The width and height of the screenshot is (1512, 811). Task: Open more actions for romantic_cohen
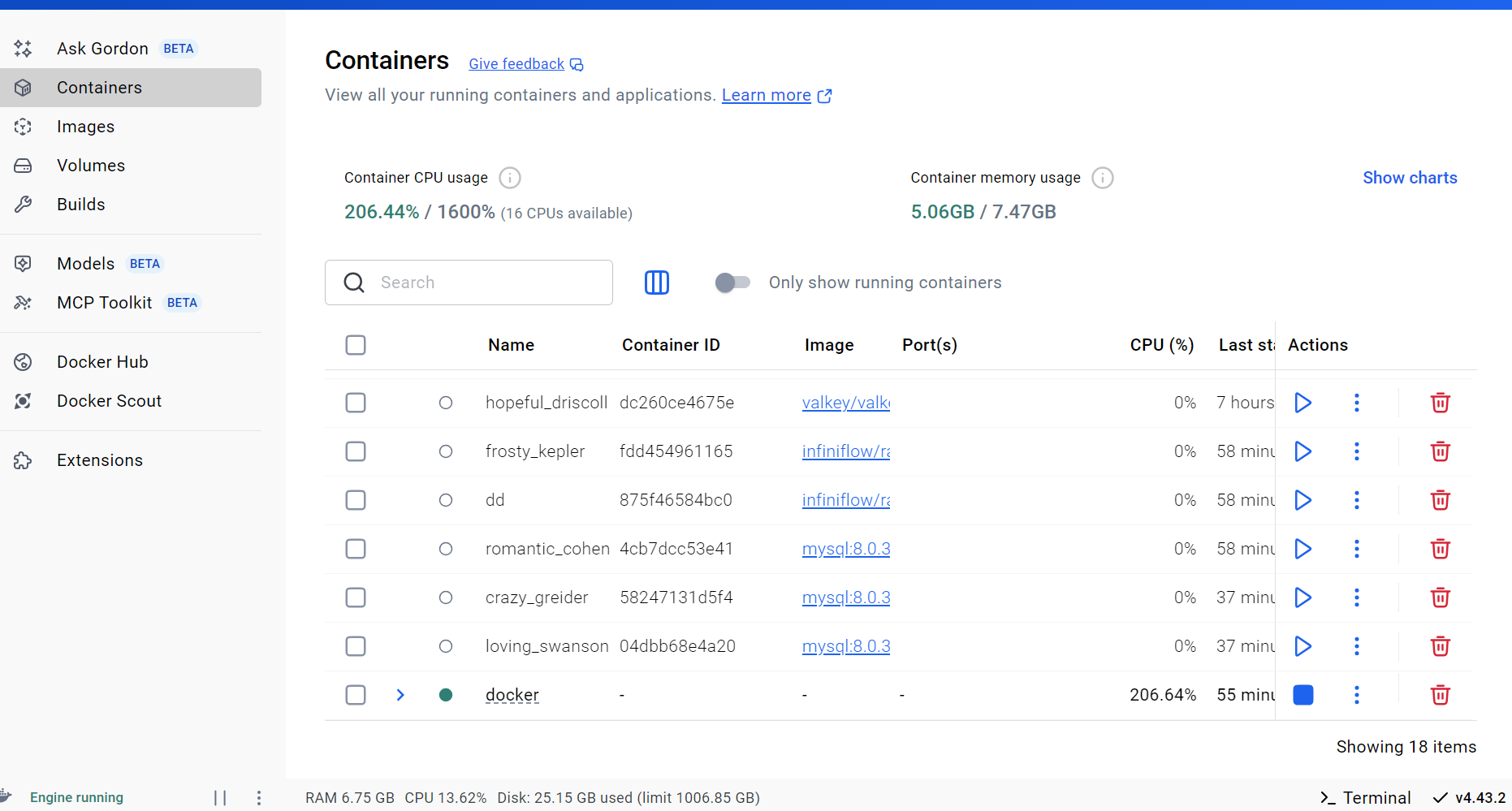pos(1356,549)
